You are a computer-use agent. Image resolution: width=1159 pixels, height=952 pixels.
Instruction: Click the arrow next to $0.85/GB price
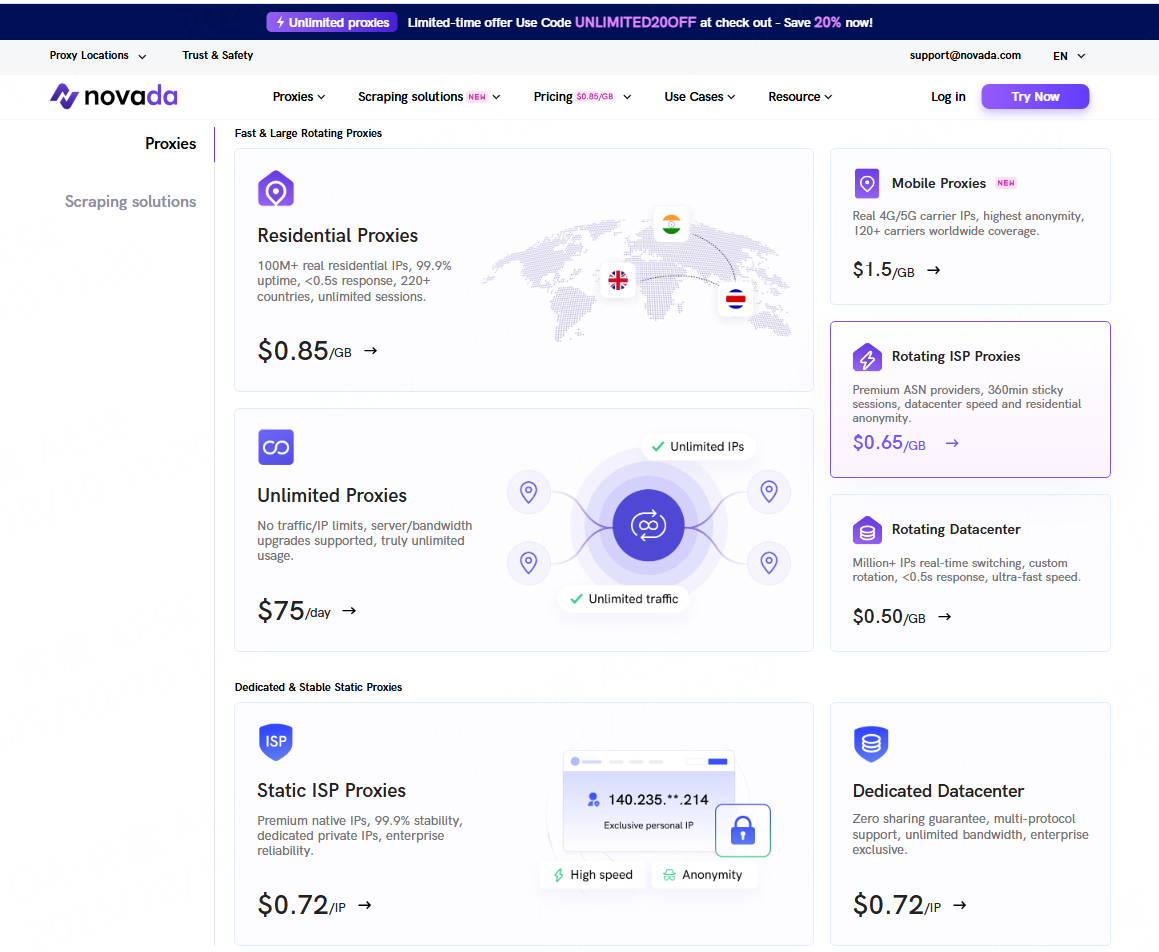(371, 351)
